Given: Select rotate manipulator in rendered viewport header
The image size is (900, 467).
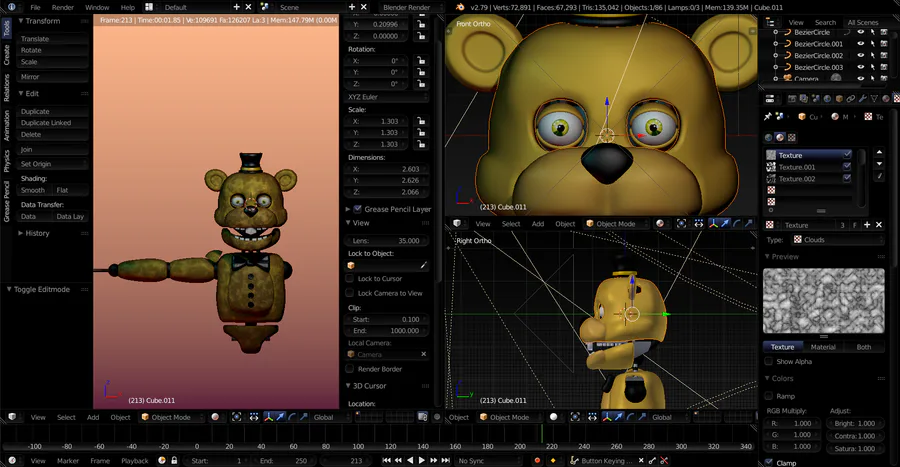Looking at the screenshot, I should 292,417.
